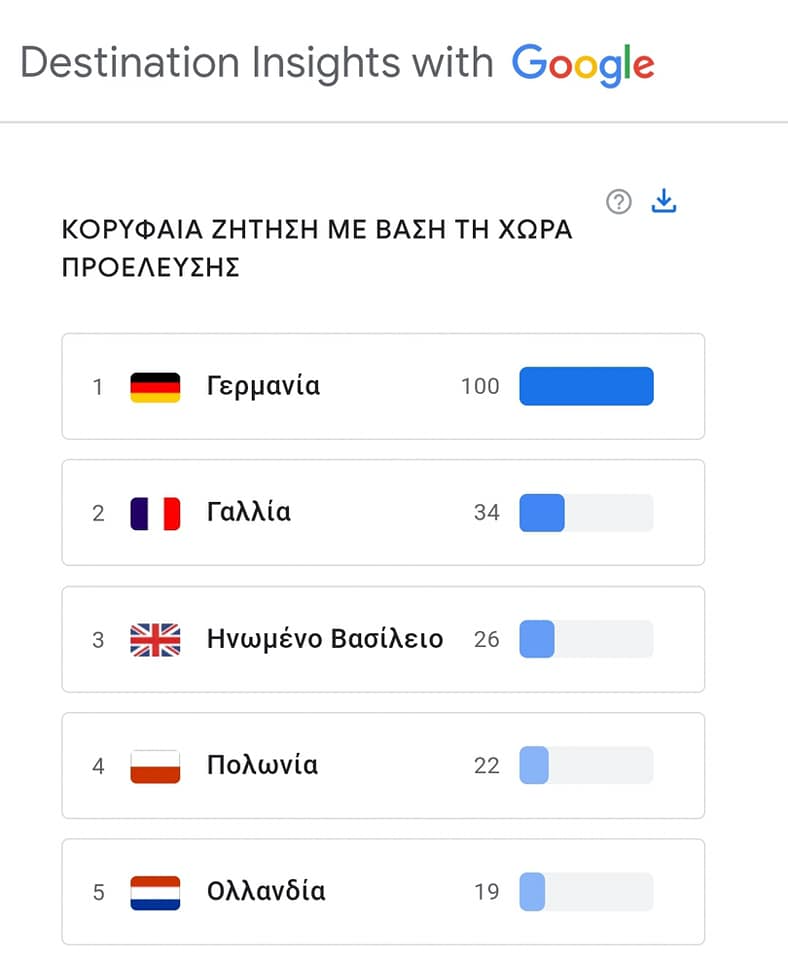The image size is (788, 960).
Task: Click the Poland flag icon
Action: click(155, 766)
